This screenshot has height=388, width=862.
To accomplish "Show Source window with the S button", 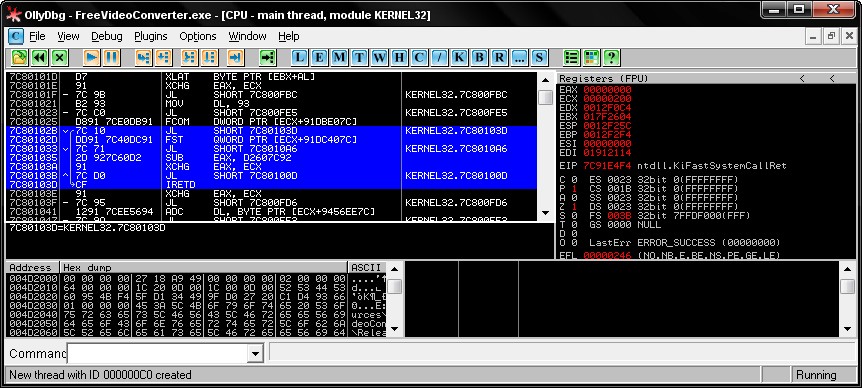I will 539,57.
